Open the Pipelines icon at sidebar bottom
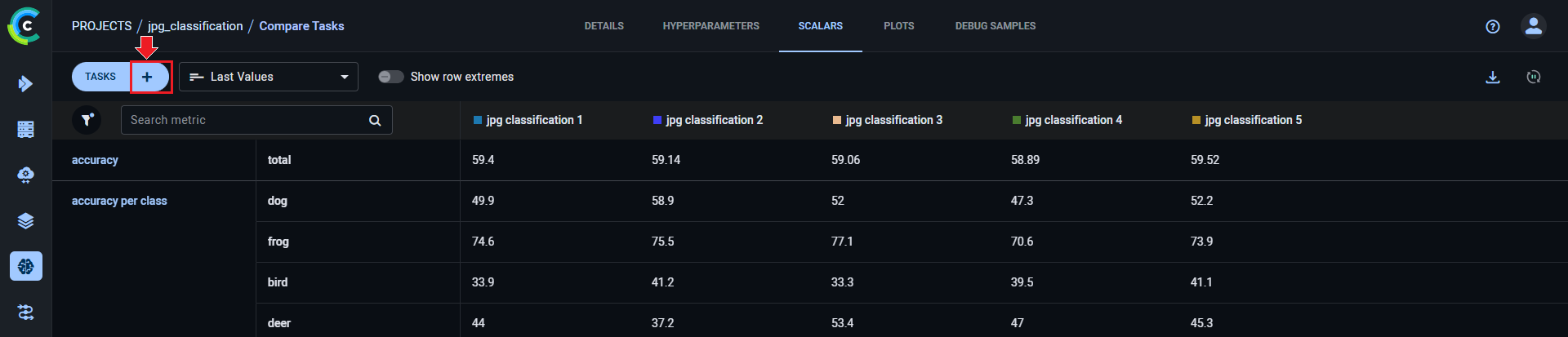The image size is (1568, 337). click(x=25, y=312)
